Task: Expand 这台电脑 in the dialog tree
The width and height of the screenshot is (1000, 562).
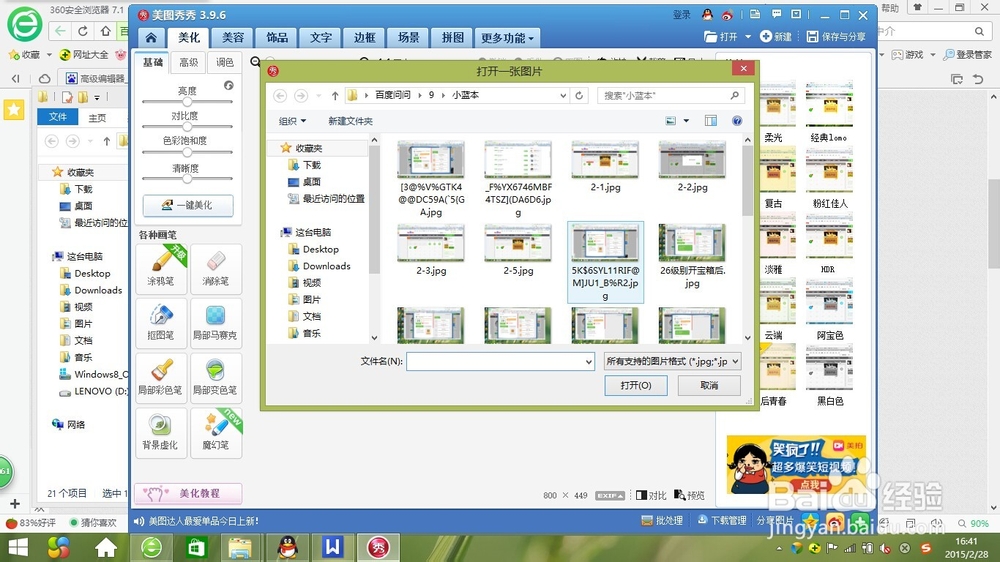Action: tap(306, 232)
